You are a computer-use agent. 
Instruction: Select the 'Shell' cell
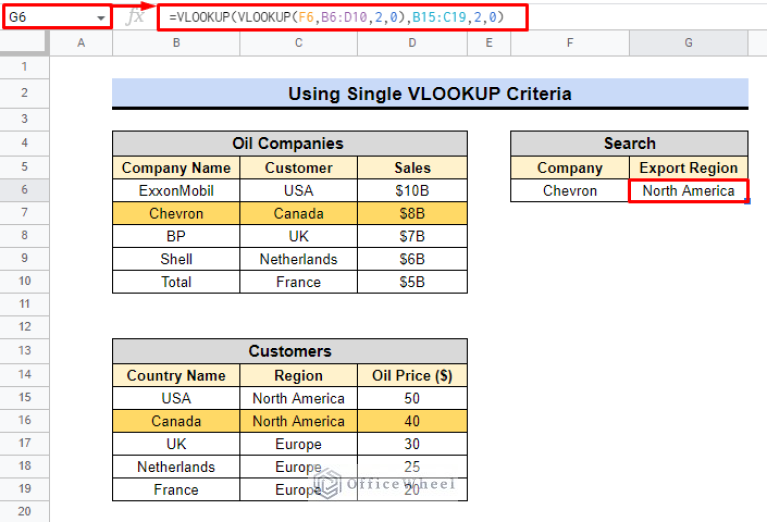pos(176,259)
